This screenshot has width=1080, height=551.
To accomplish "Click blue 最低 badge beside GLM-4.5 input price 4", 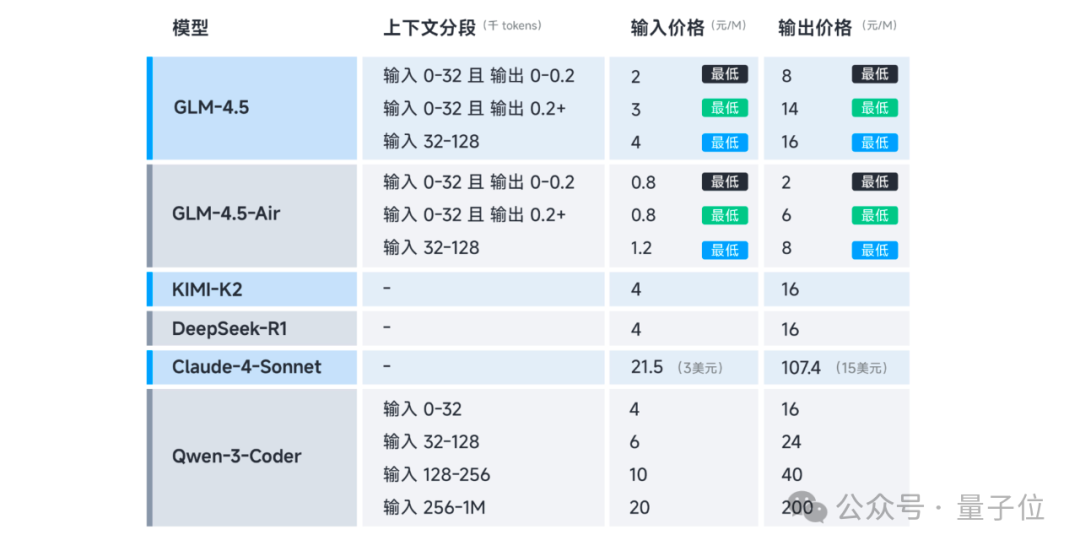I will [x=725, y=143].
